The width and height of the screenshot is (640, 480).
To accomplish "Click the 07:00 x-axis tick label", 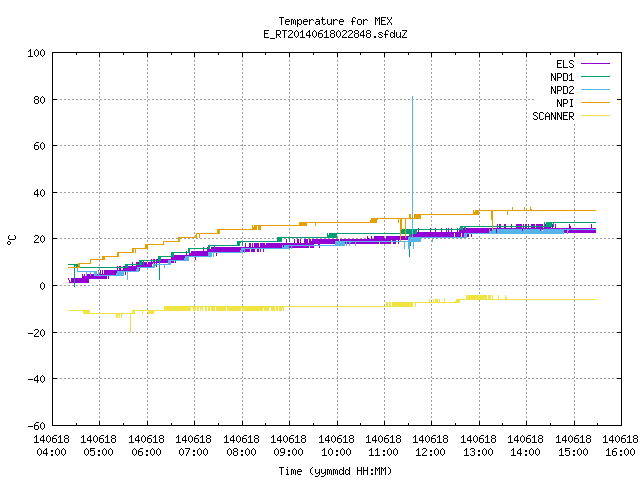I will pos(193,452).
